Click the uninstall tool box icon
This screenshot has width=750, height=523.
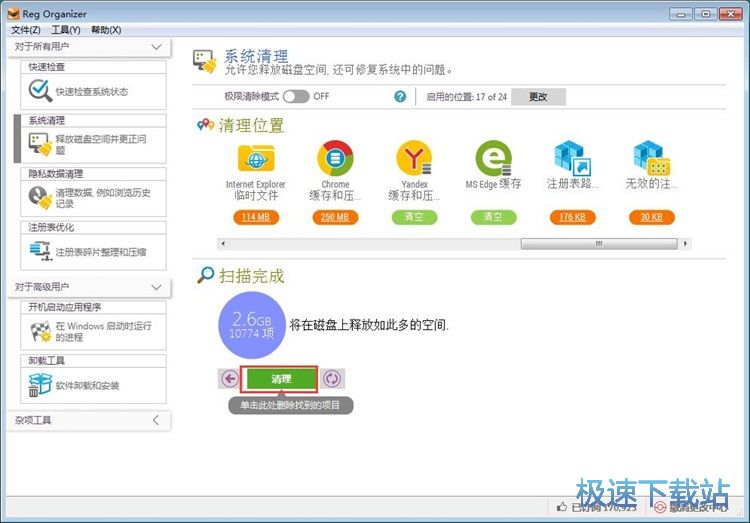coord(40,385)
